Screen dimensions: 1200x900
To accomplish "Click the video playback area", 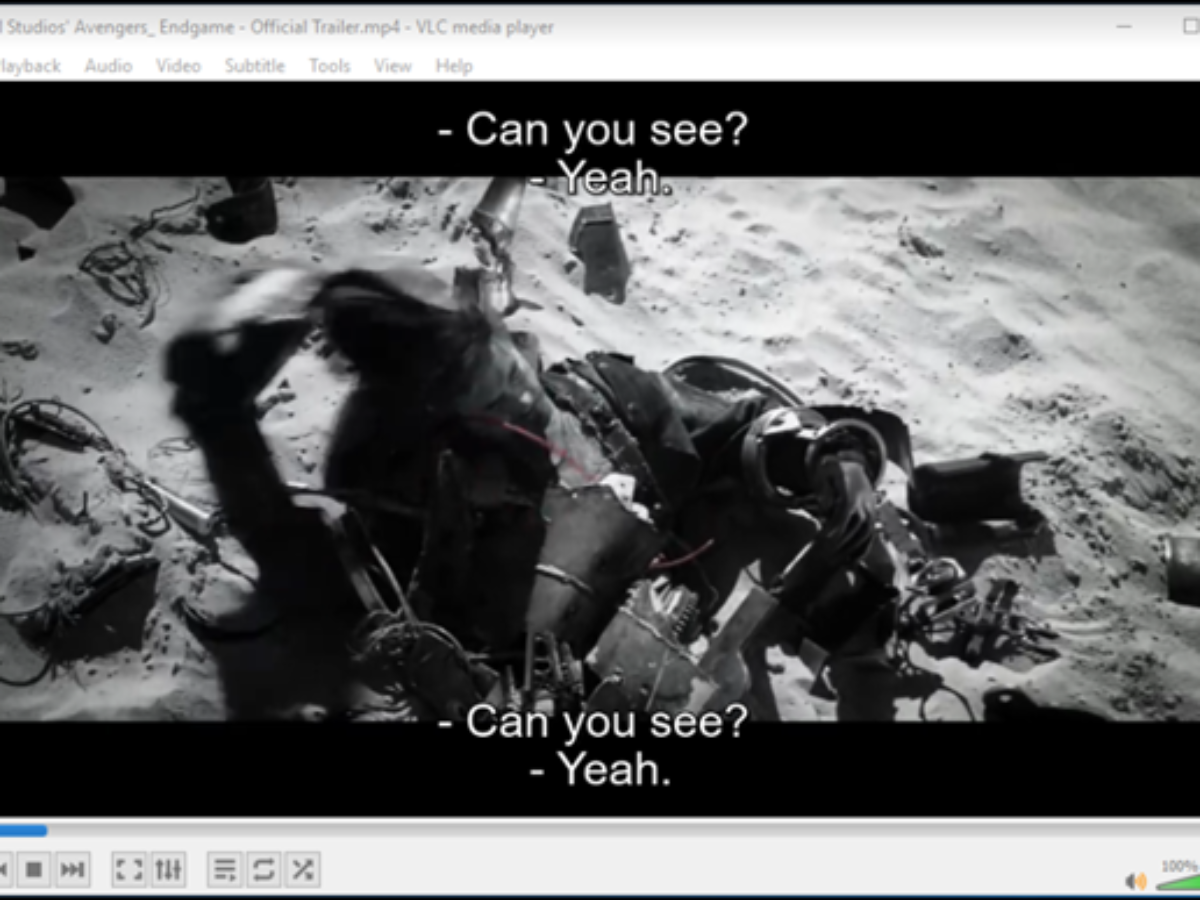I will point(600,449).
